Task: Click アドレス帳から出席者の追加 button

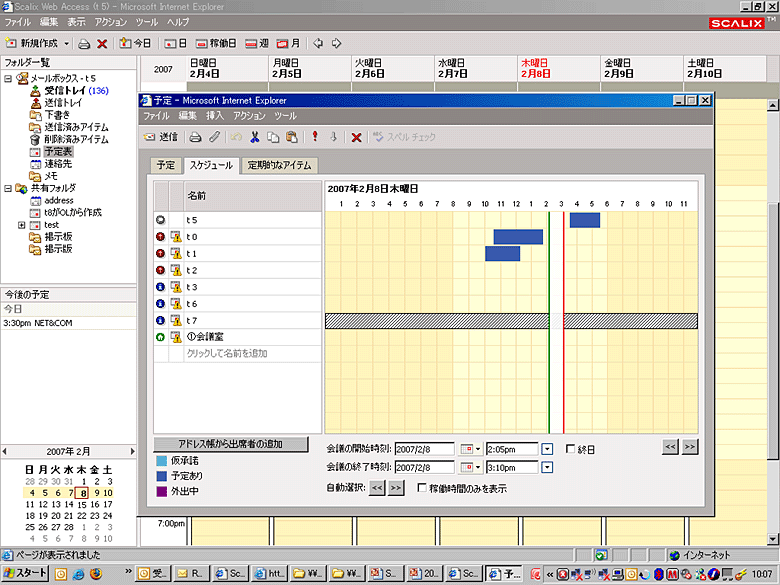Action: pos(229,444)
